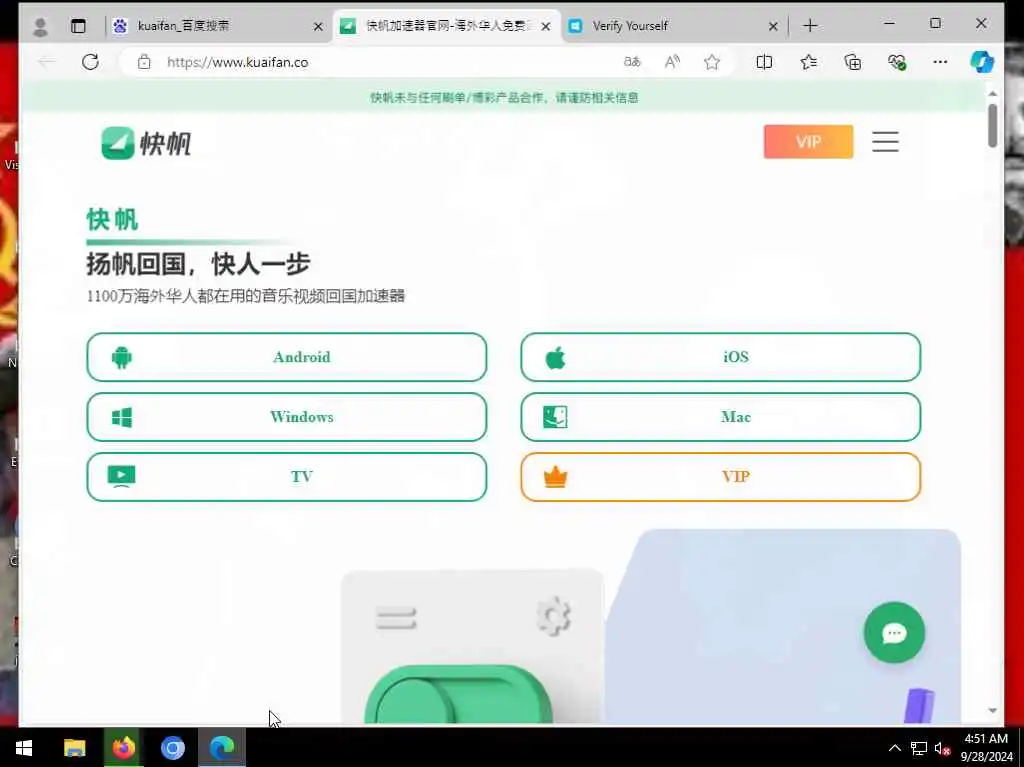Click the green notice banner text
The height and width of the screenshot is (767, 1024).
click(x=504, y=98)
